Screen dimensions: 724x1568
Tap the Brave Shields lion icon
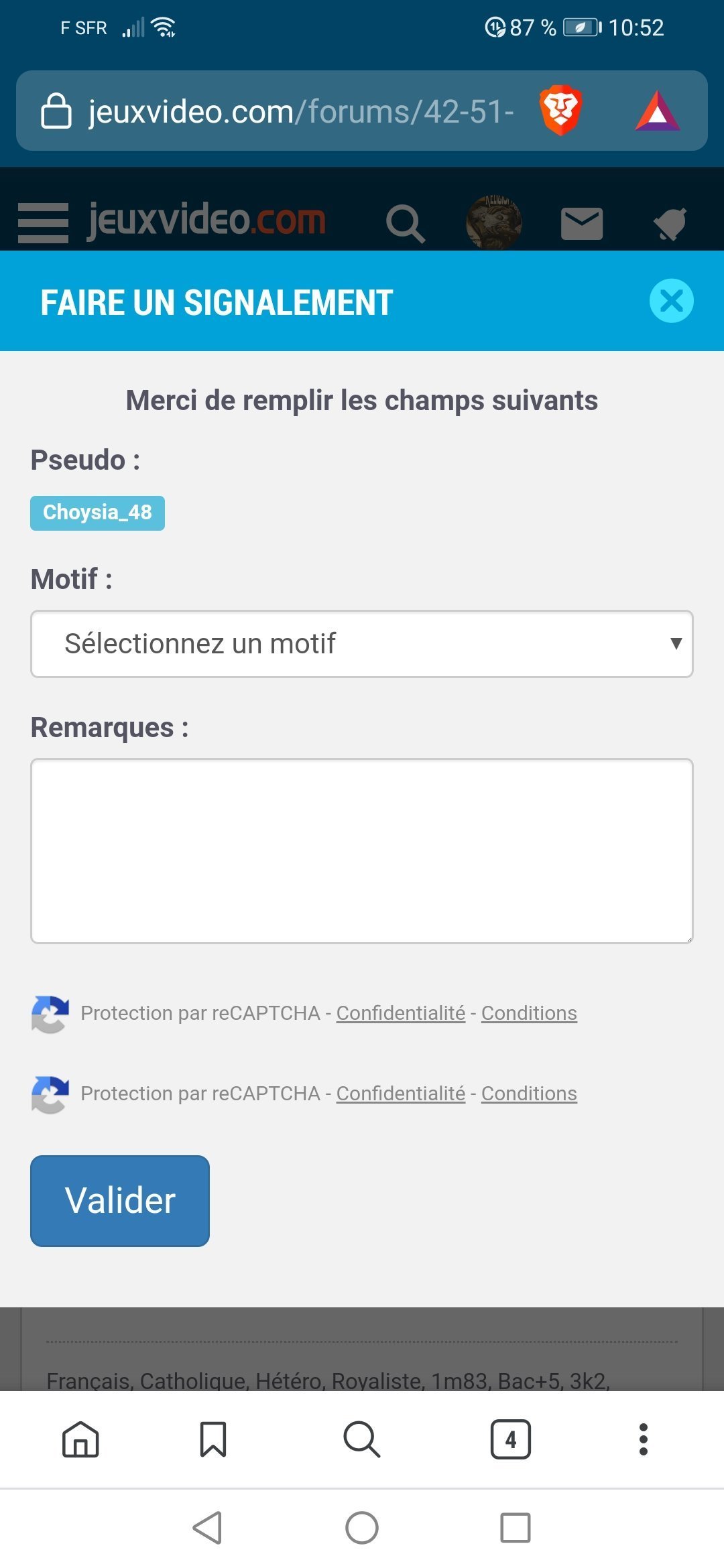coord(560,110)
